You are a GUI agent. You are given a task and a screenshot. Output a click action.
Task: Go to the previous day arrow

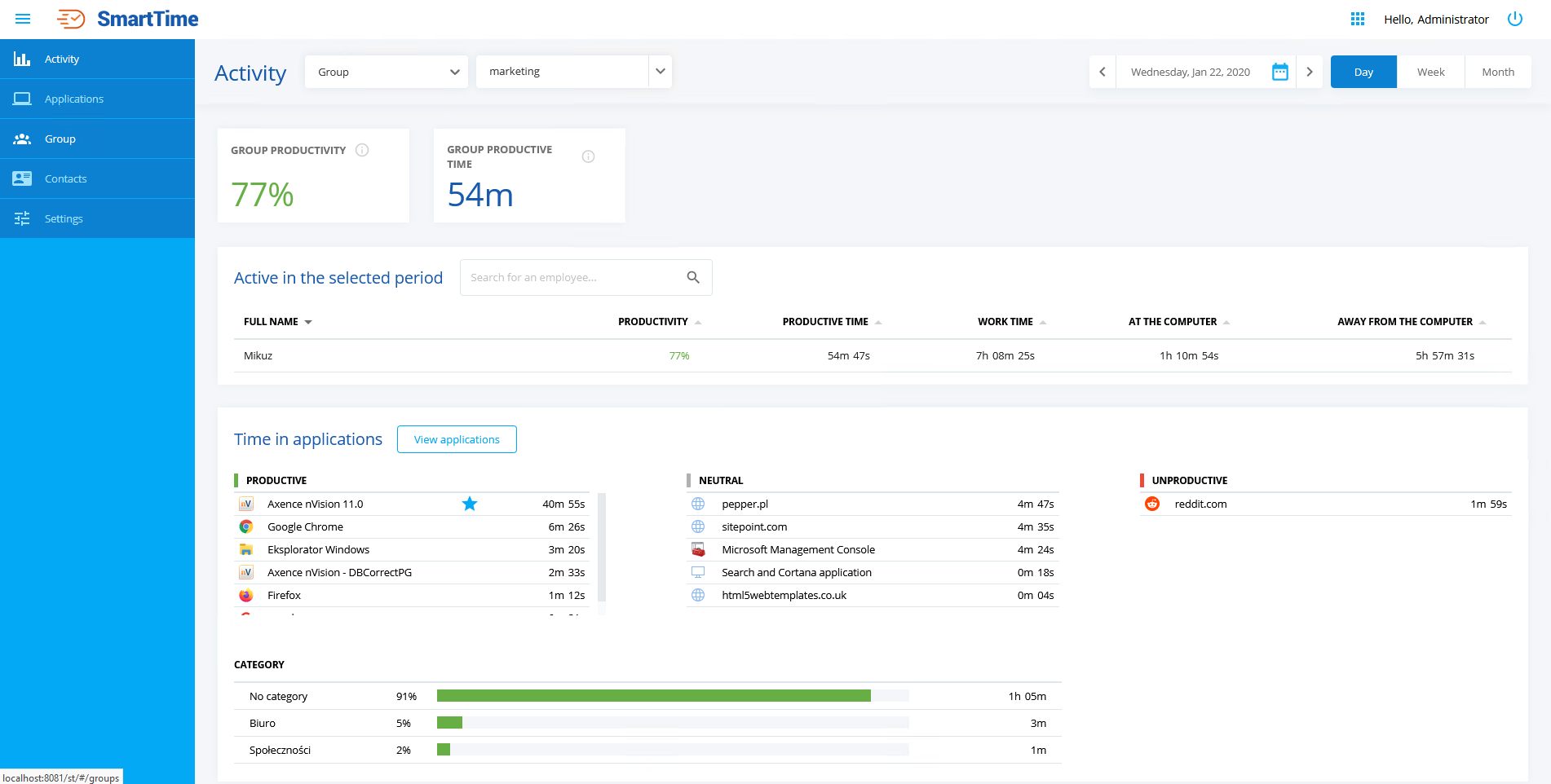[1102, 72]
